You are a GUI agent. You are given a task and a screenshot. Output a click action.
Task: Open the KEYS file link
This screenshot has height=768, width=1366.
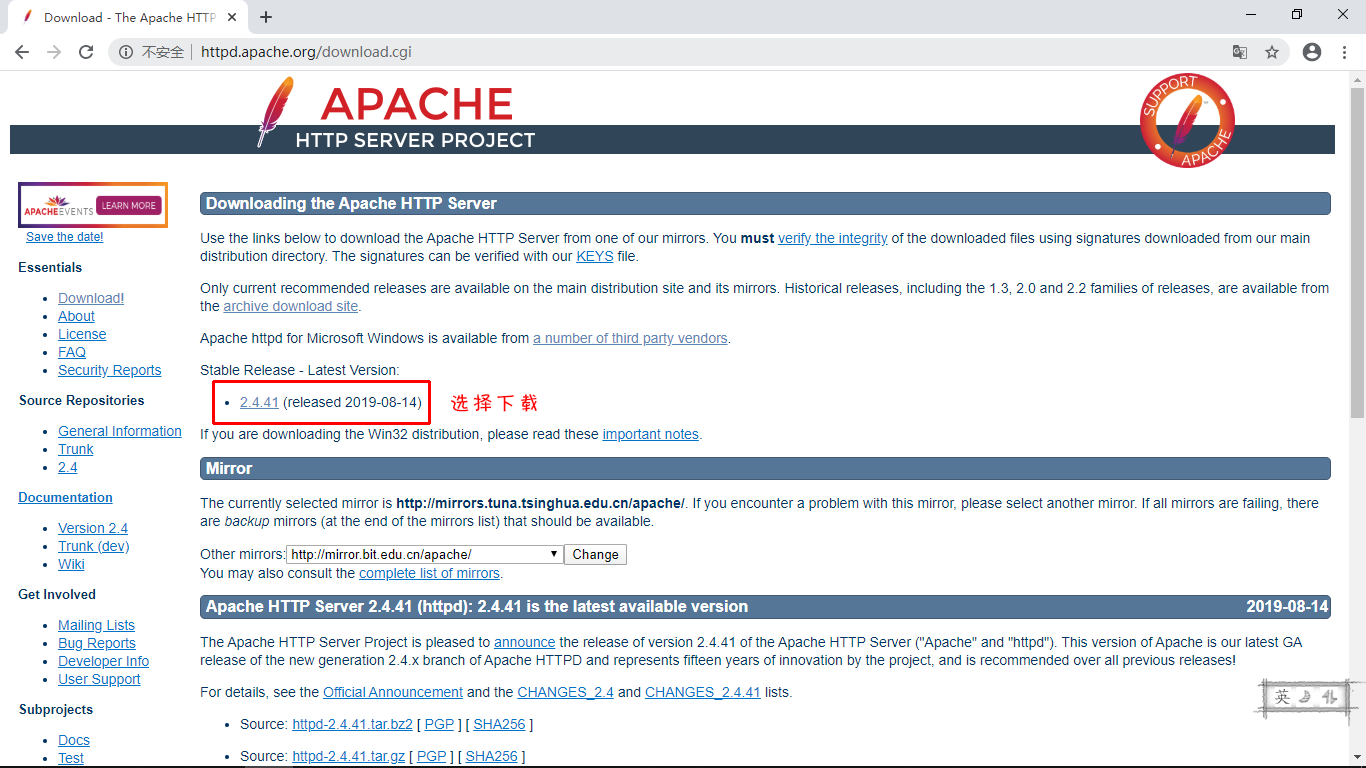coord(595,256)
